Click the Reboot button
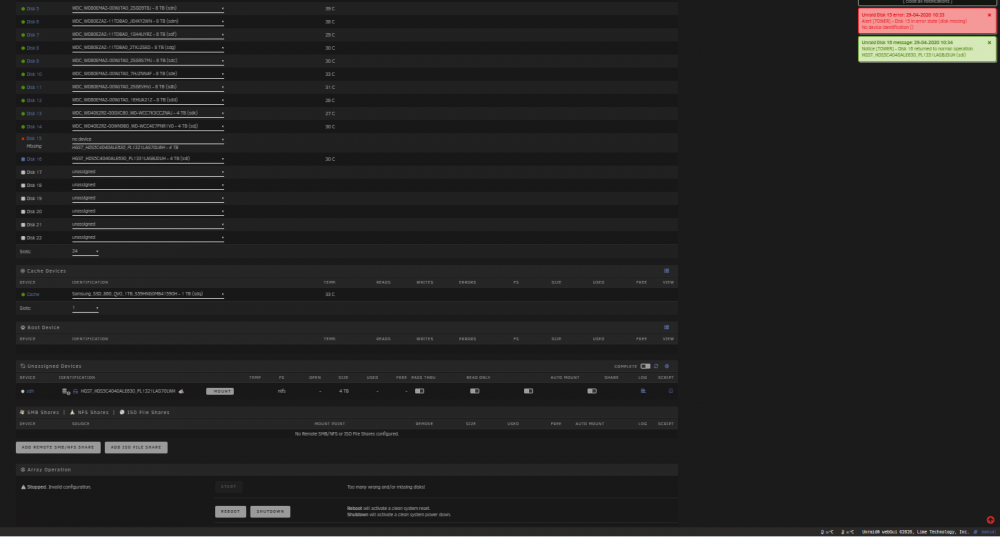The height and width of the screenshot is (539, 1000). [230, 512]
